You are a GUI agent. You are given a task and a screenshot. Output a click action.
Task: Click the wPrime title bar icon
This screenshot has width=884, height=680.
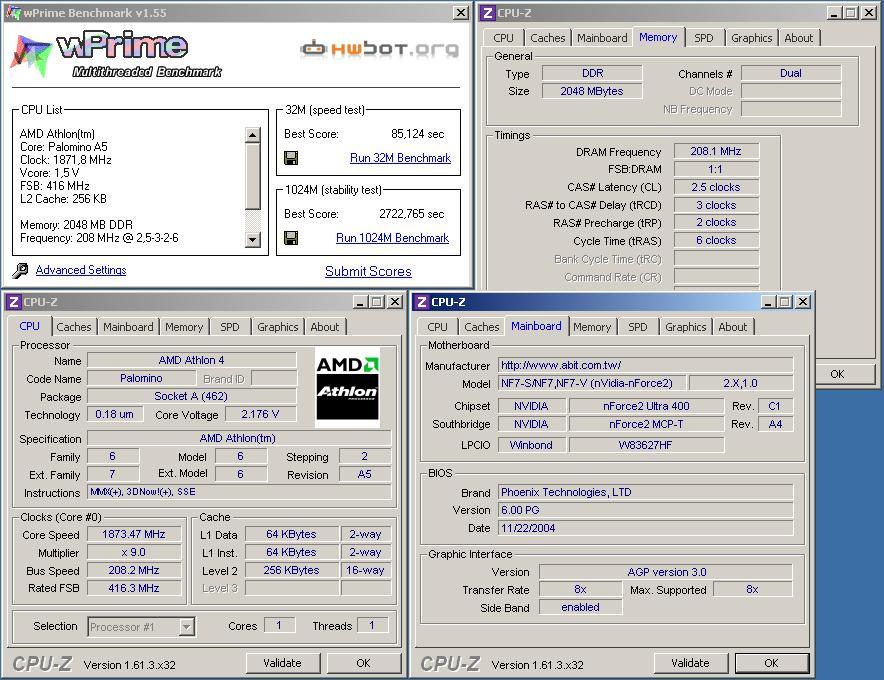(14, 12)
